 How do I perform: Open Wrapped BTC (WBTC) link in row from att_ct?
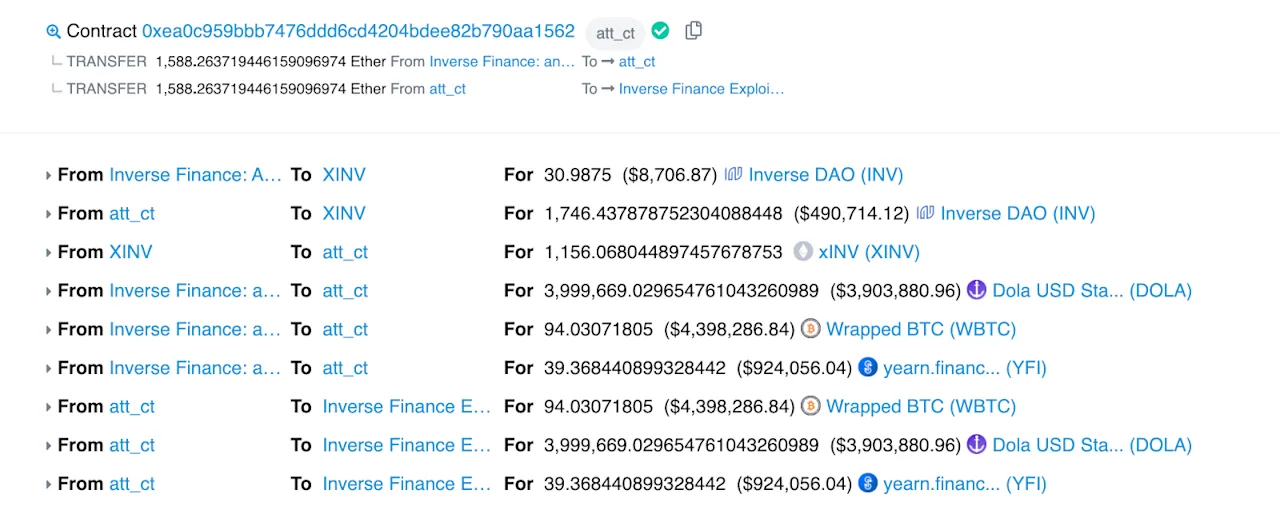pos(921,406)
